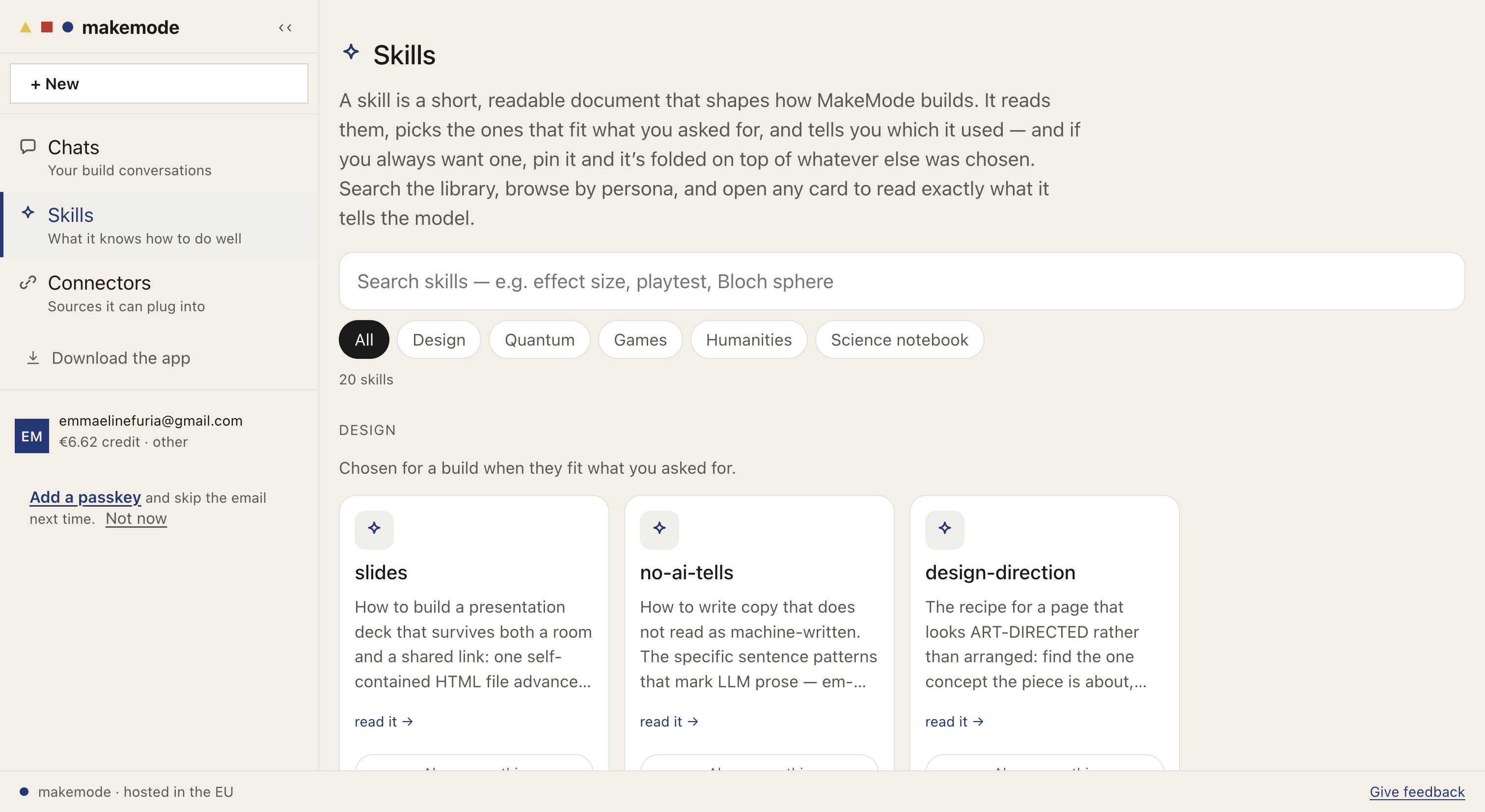The width and height of the screenshot is (1485, 812).
Task: Filter skills by Design persona
Action: (439, 339)
